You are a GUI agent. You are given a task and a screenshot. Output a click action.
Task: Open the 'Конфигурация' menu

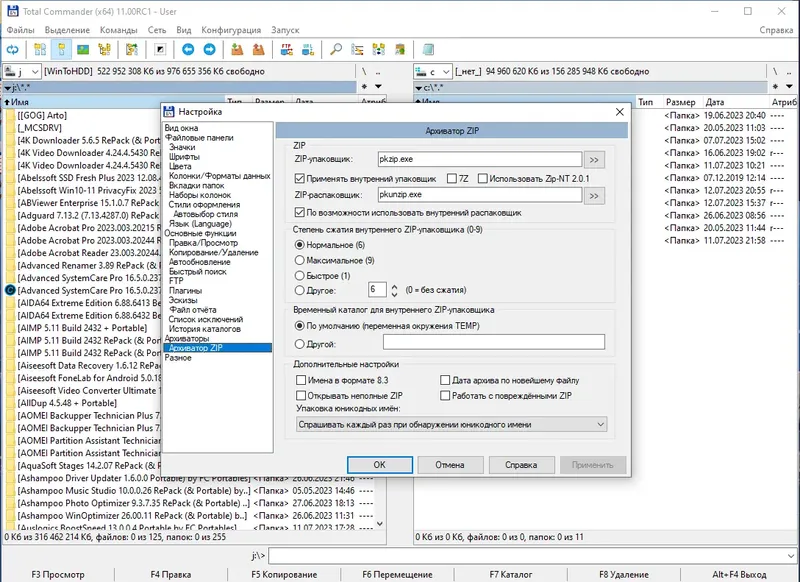pyautogui.click(x=231, y=30)
